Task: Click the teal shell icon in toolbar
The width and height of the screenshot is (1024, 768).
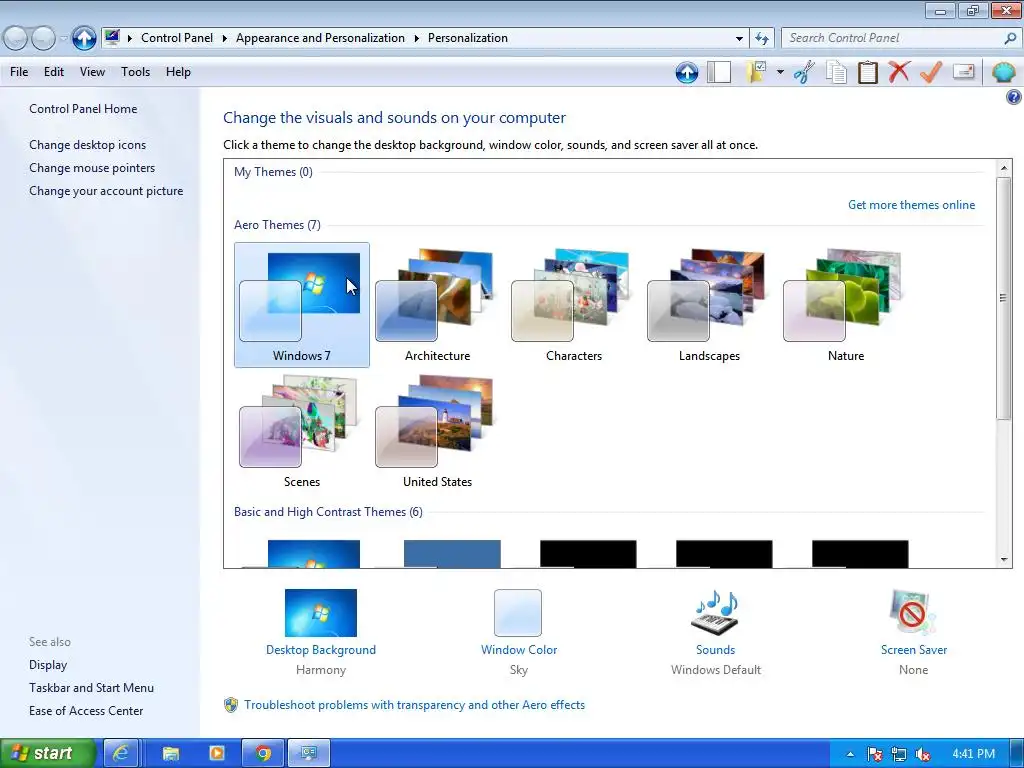Action: (x=1003, y=72)
